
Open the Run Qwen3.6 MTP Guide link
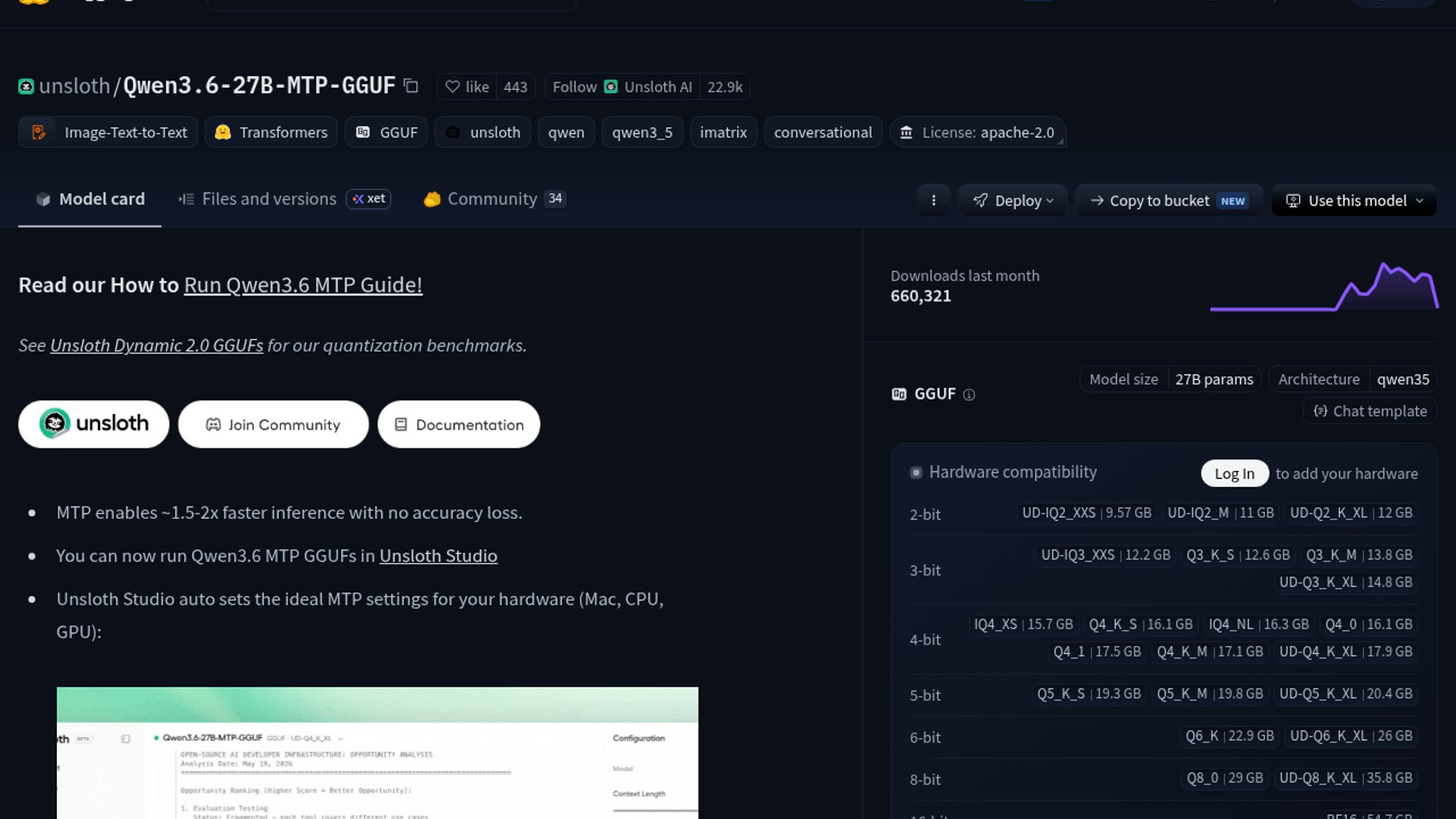click(303, 285)
